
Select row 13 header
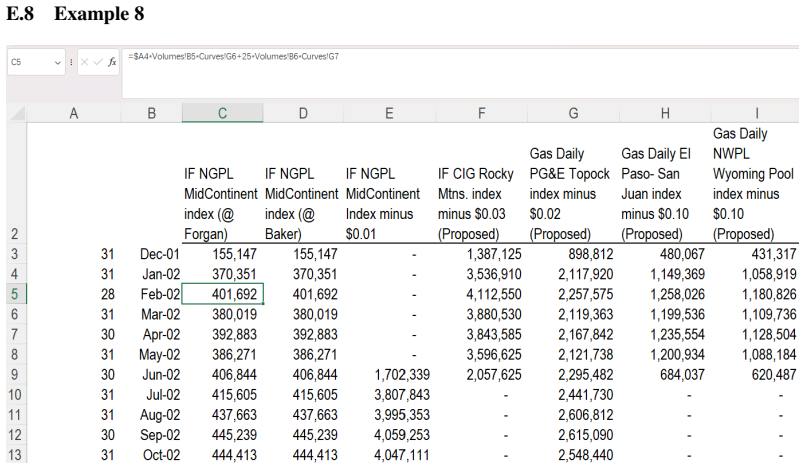coord(15,455)
